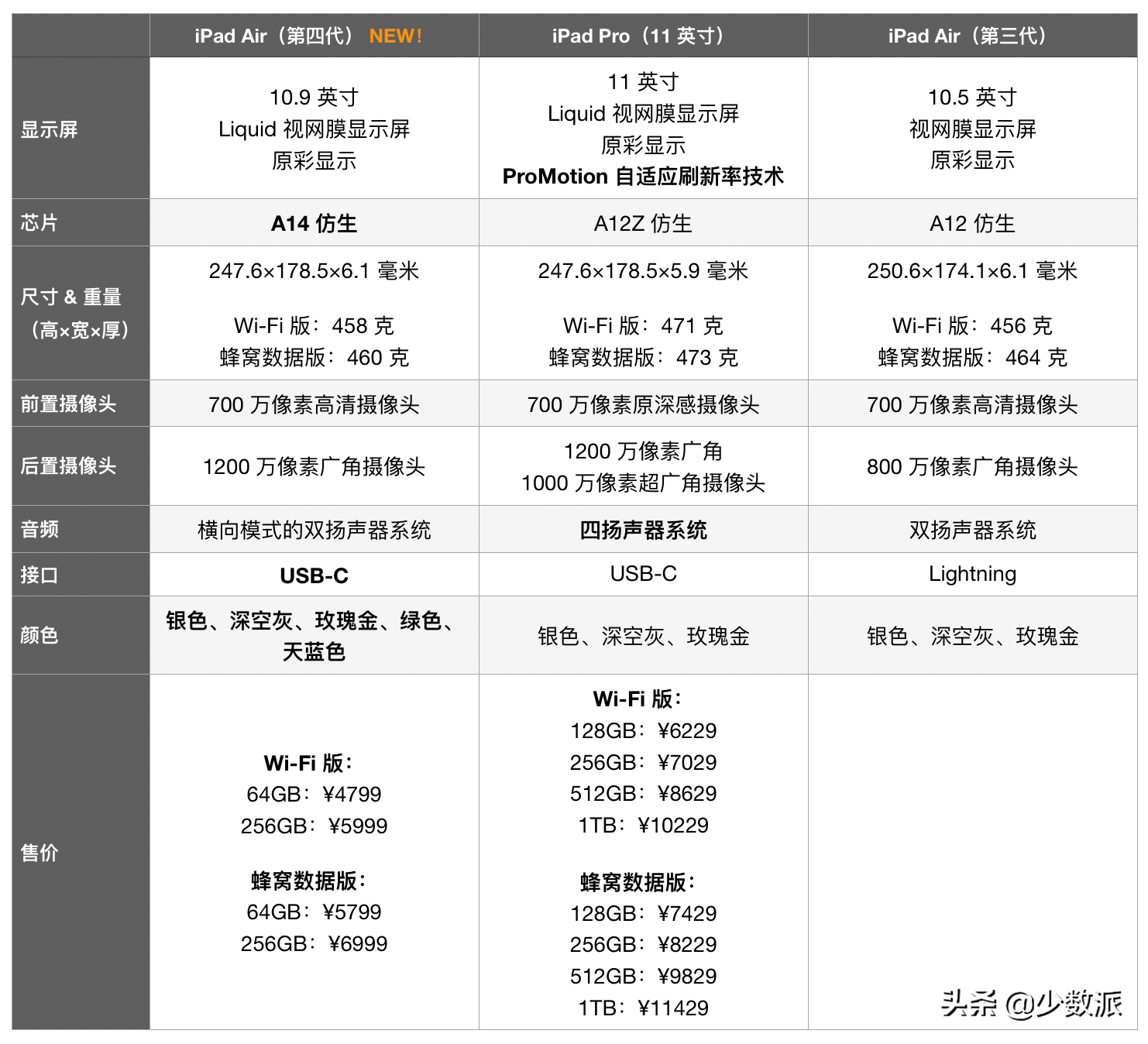The image size is (1148, 1044).
Task: Select the 接口 row label
Action: click(39, 575)
